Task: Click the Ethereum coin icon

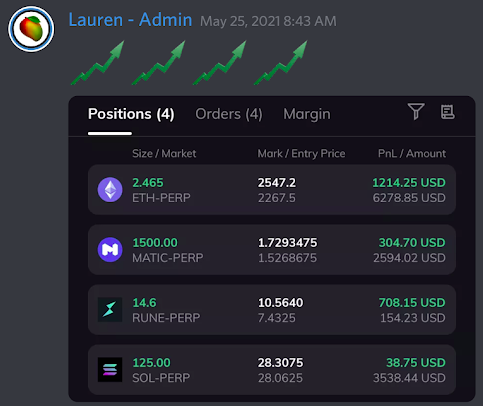Action: point(110,190)
